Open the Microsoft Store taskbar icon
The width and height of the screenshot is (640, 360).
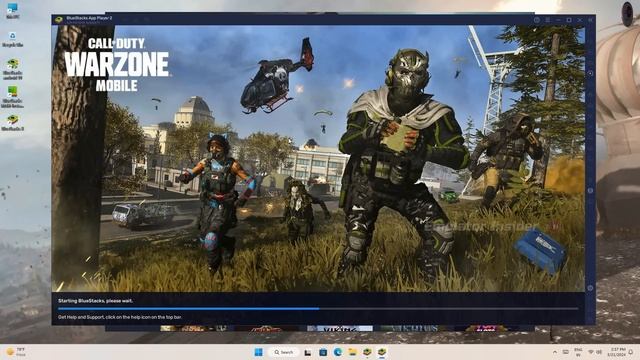tap(323, 352)
